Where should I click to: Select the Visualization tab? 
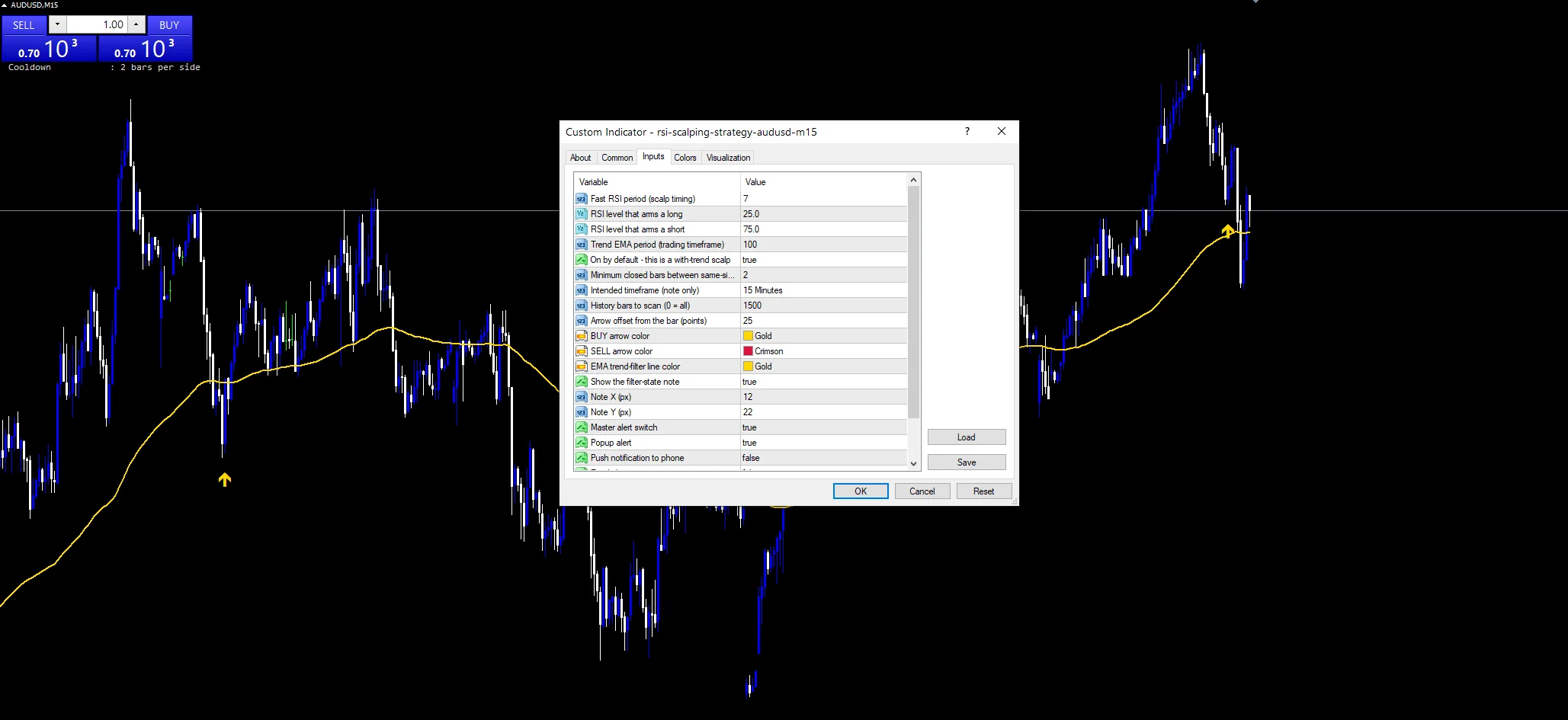pos(728,158)
